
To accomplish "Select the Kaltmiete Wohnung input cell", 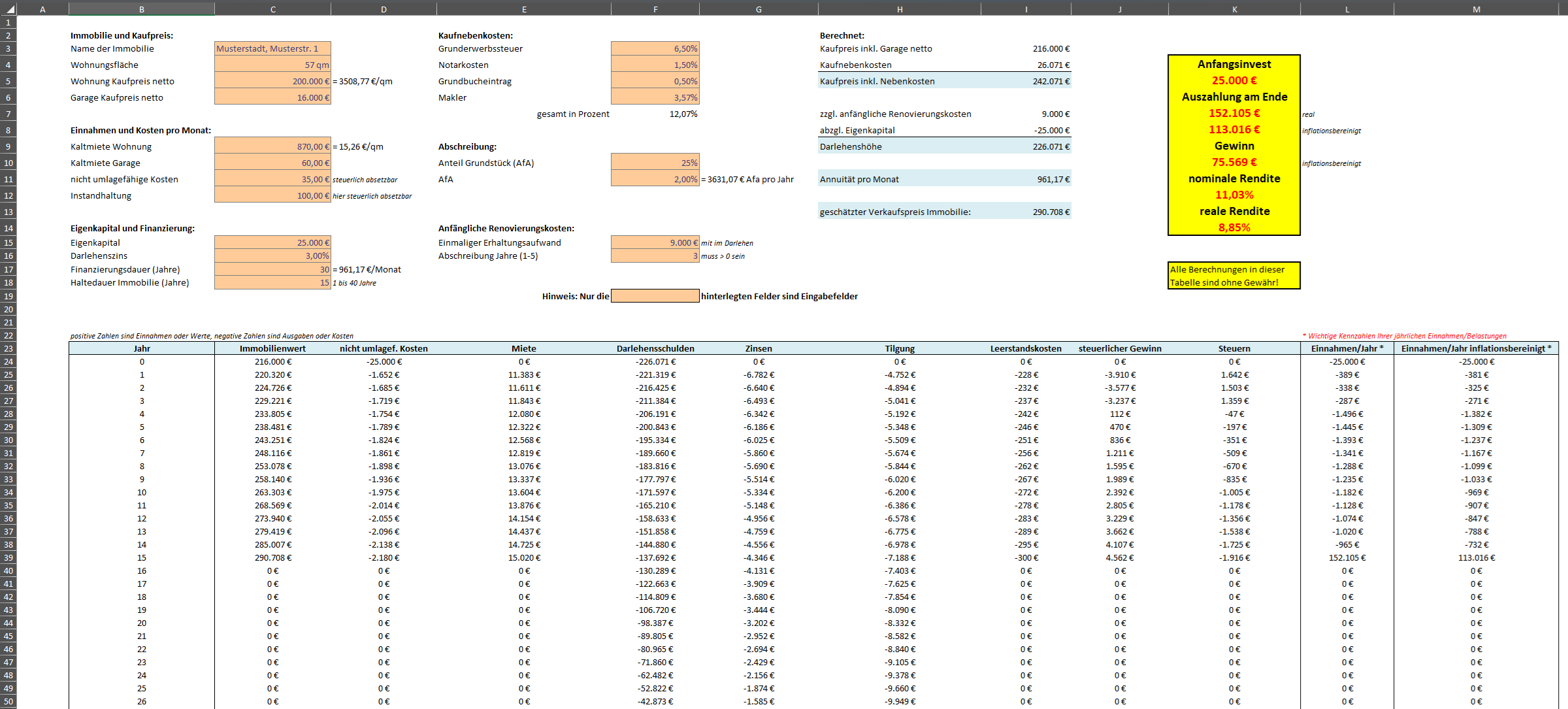I will tap(272, 146).
